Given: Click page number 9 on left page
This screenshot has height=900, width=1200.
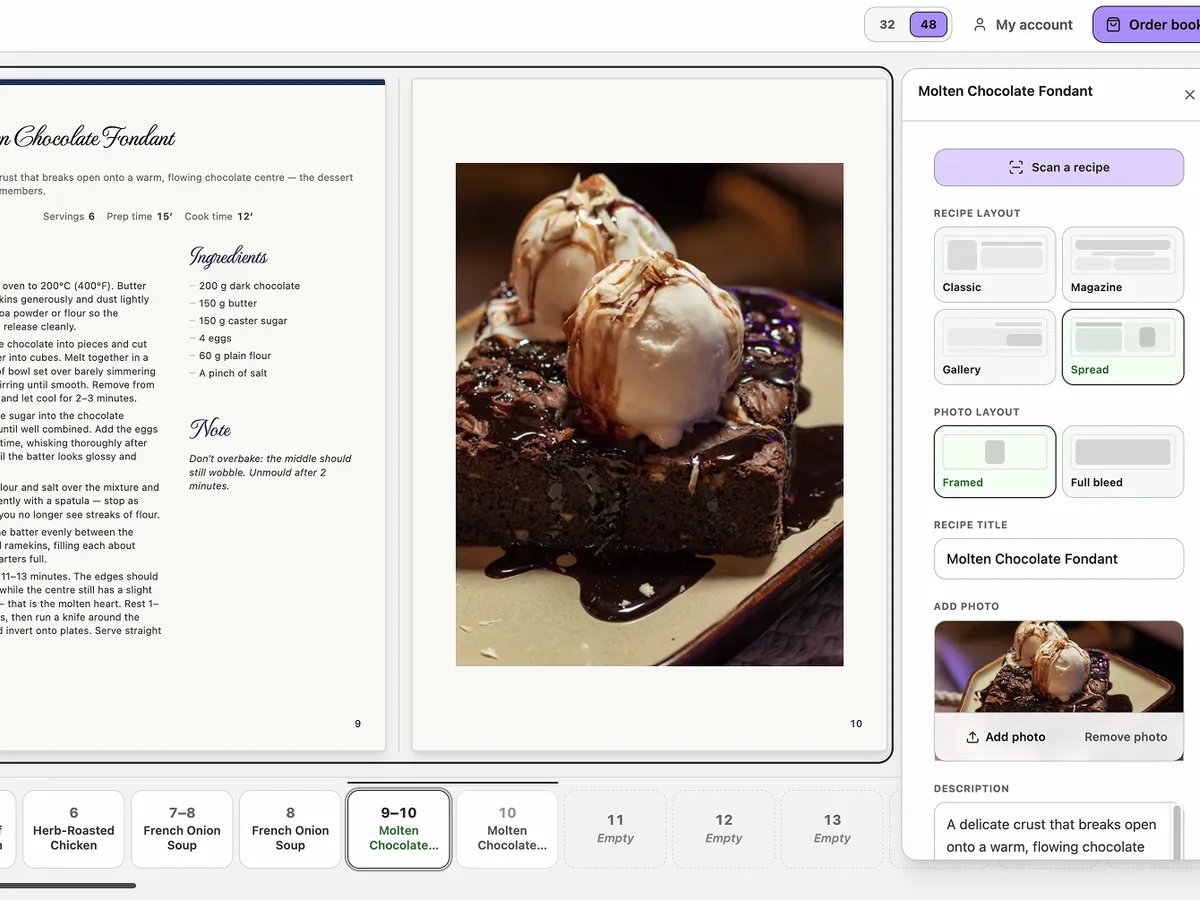Looking at the screenshot, I should pos(358,723).
